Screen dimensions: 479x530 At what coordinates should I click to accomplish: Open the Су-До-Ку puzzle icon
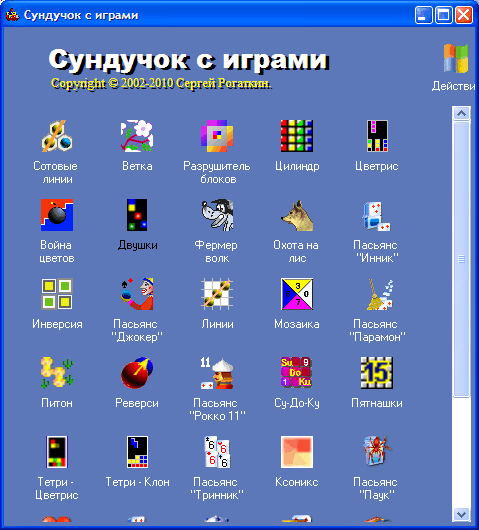click(x=297, y=372)
